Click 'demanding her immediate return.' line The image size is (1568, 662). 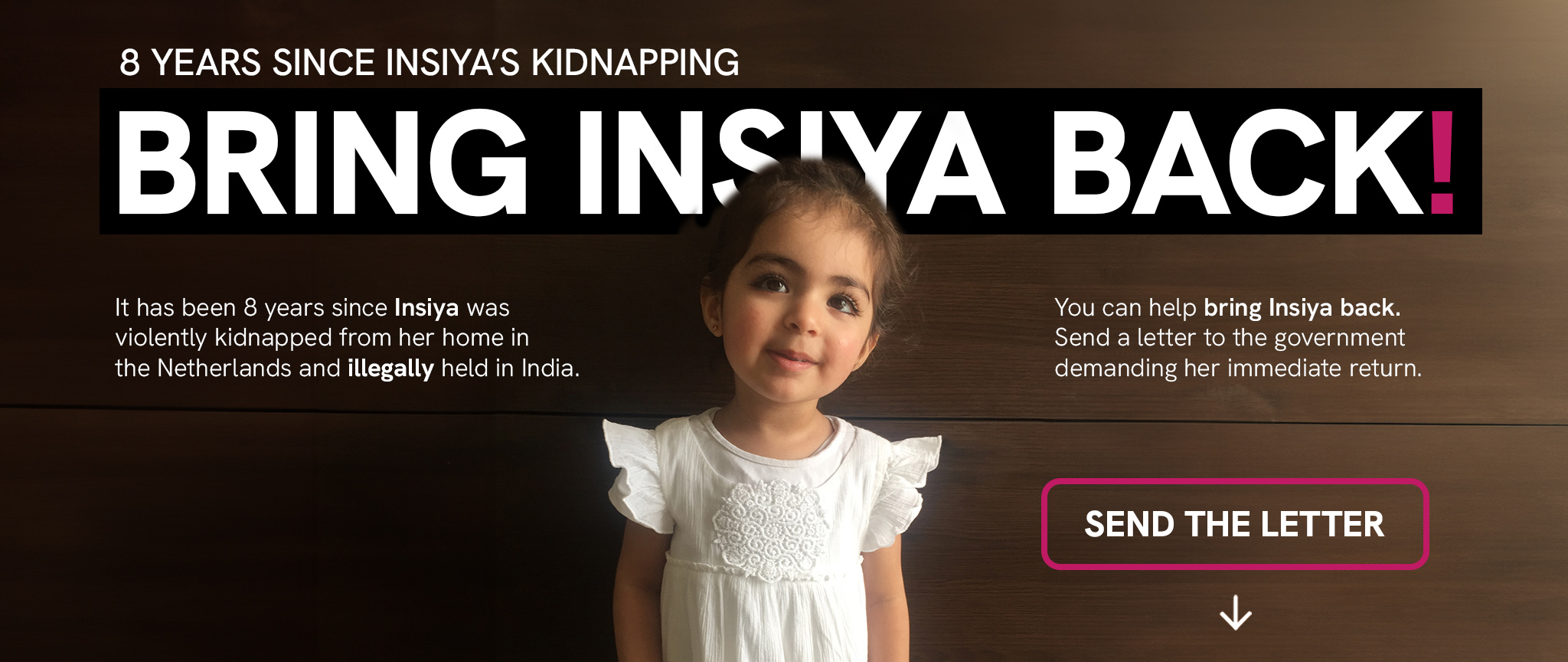(x=1238, y=369)
